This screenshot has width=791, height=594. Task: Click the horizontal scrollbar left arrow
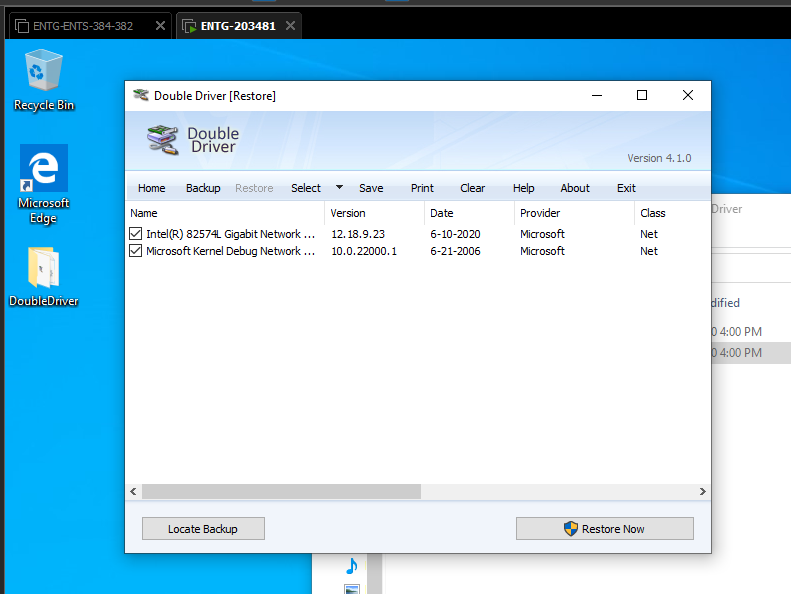133,491
